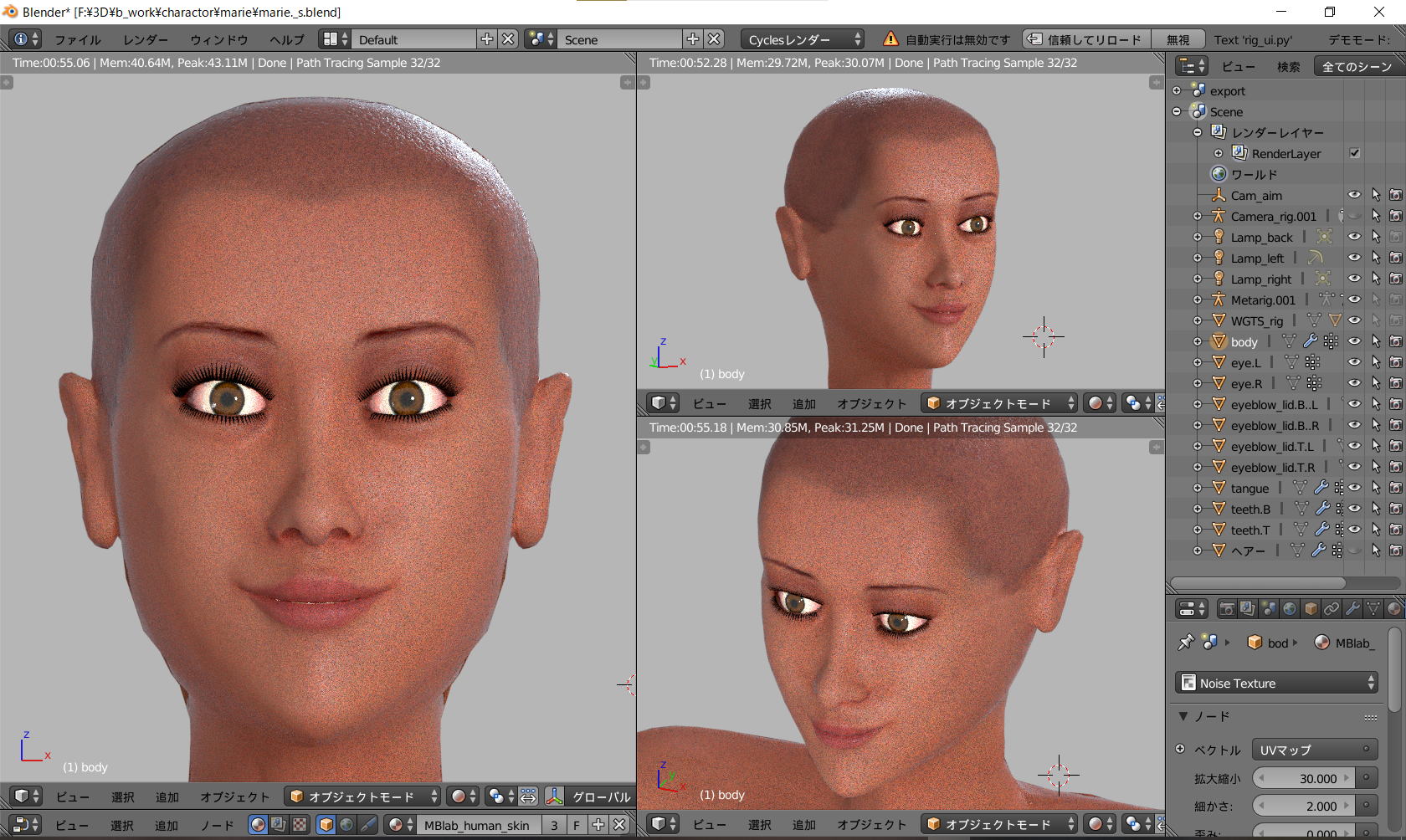Click the transform manipulator axes icon
The width and height of the screenshot is (1406, 840).
pyautogui.click(x=553, y=796)
